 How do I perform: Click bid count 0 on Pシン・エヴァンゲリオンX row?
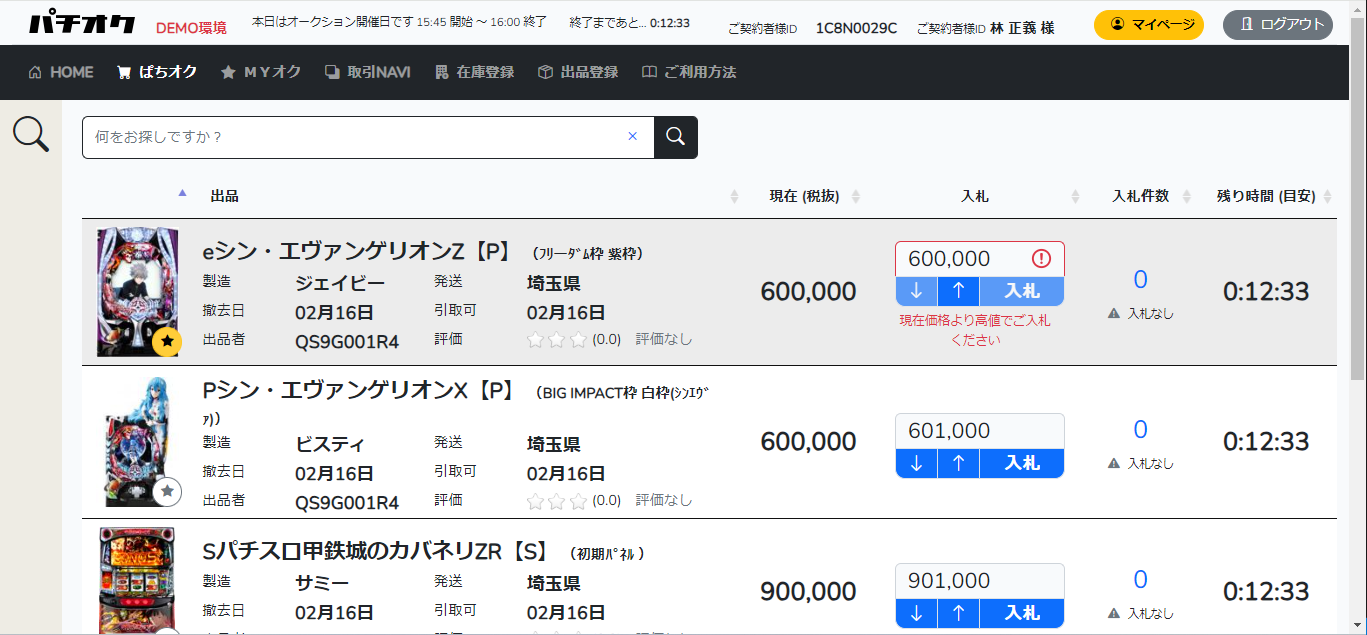coord(1140,430)
